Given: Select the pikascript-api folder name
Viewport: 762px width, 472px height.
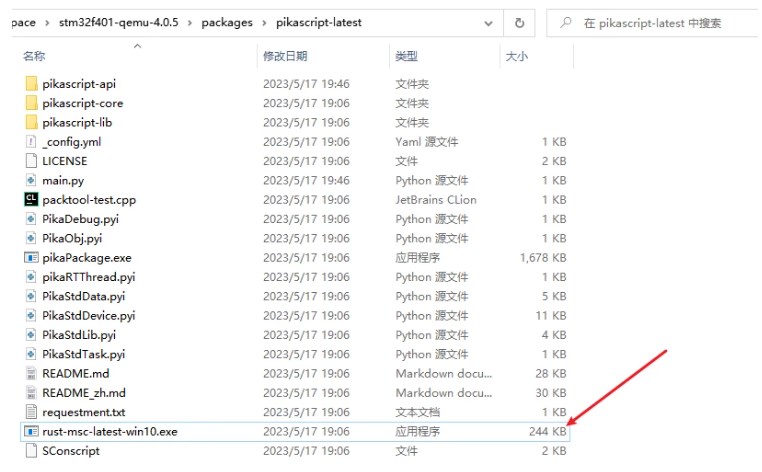Looking at the screenshot, I should (79, 84).
